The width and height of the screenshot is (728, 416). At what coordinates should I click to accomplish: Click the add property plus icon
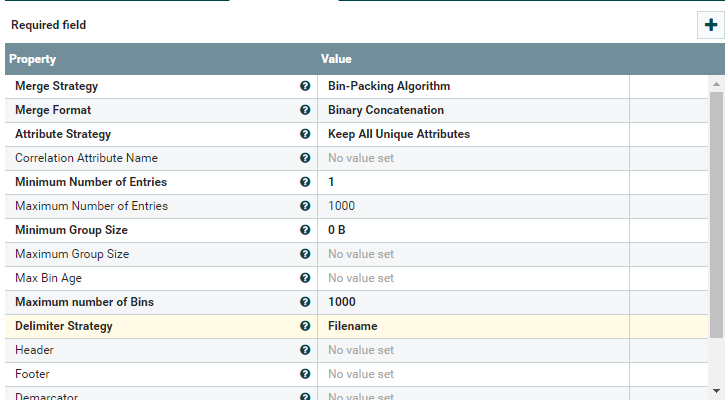point(709,25)
